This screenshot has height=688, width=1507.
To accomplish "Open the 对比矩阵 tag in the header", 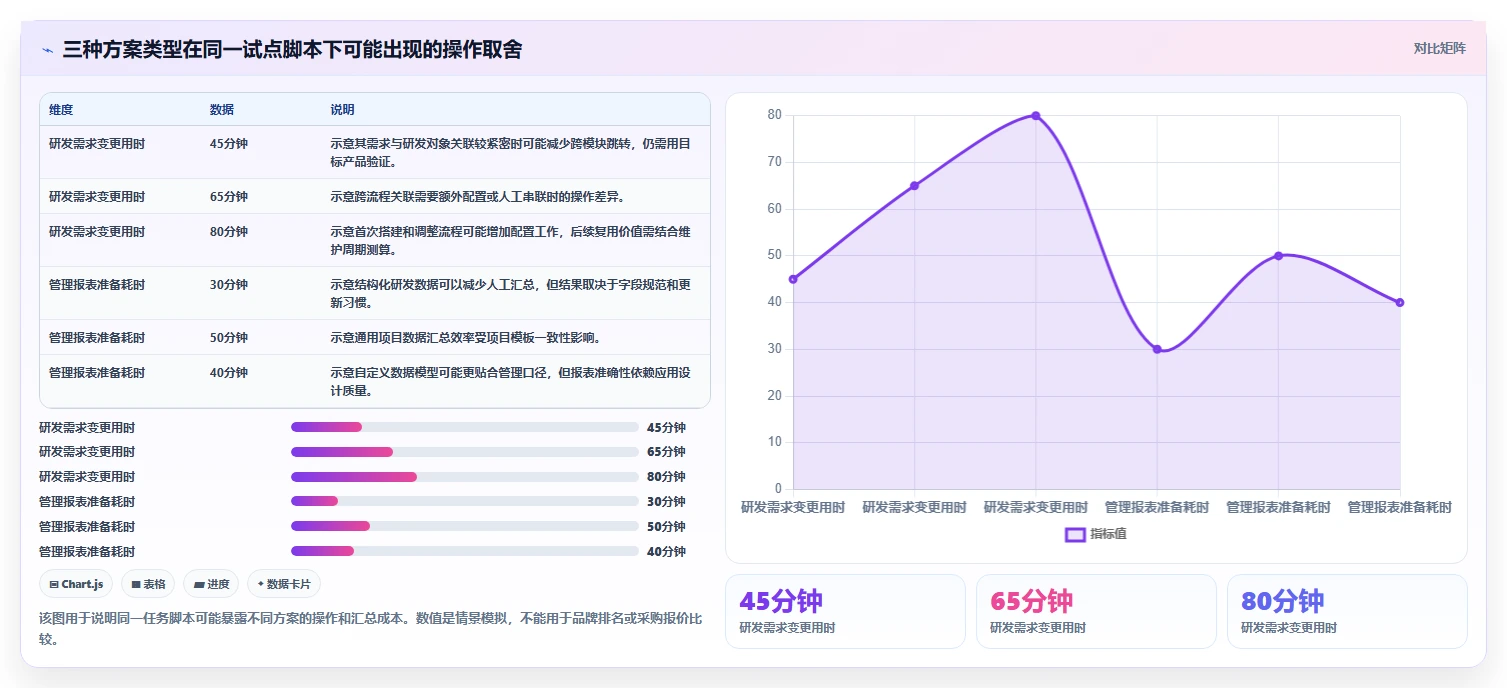I will pos(1440,49).
